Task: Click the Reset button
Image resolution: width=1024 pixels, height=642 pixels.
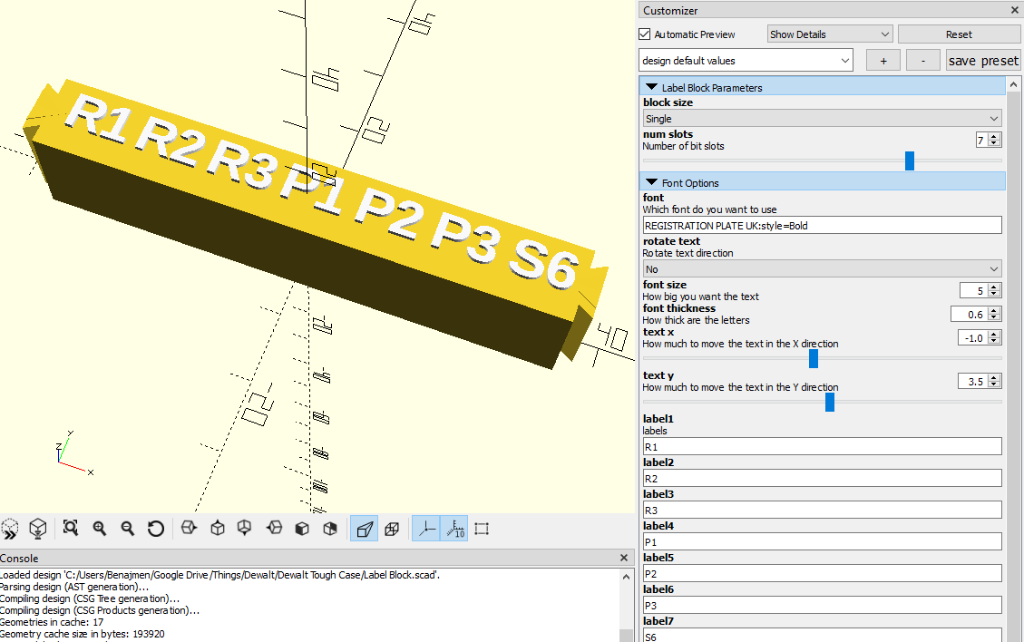Action: [x=959, y=34]
